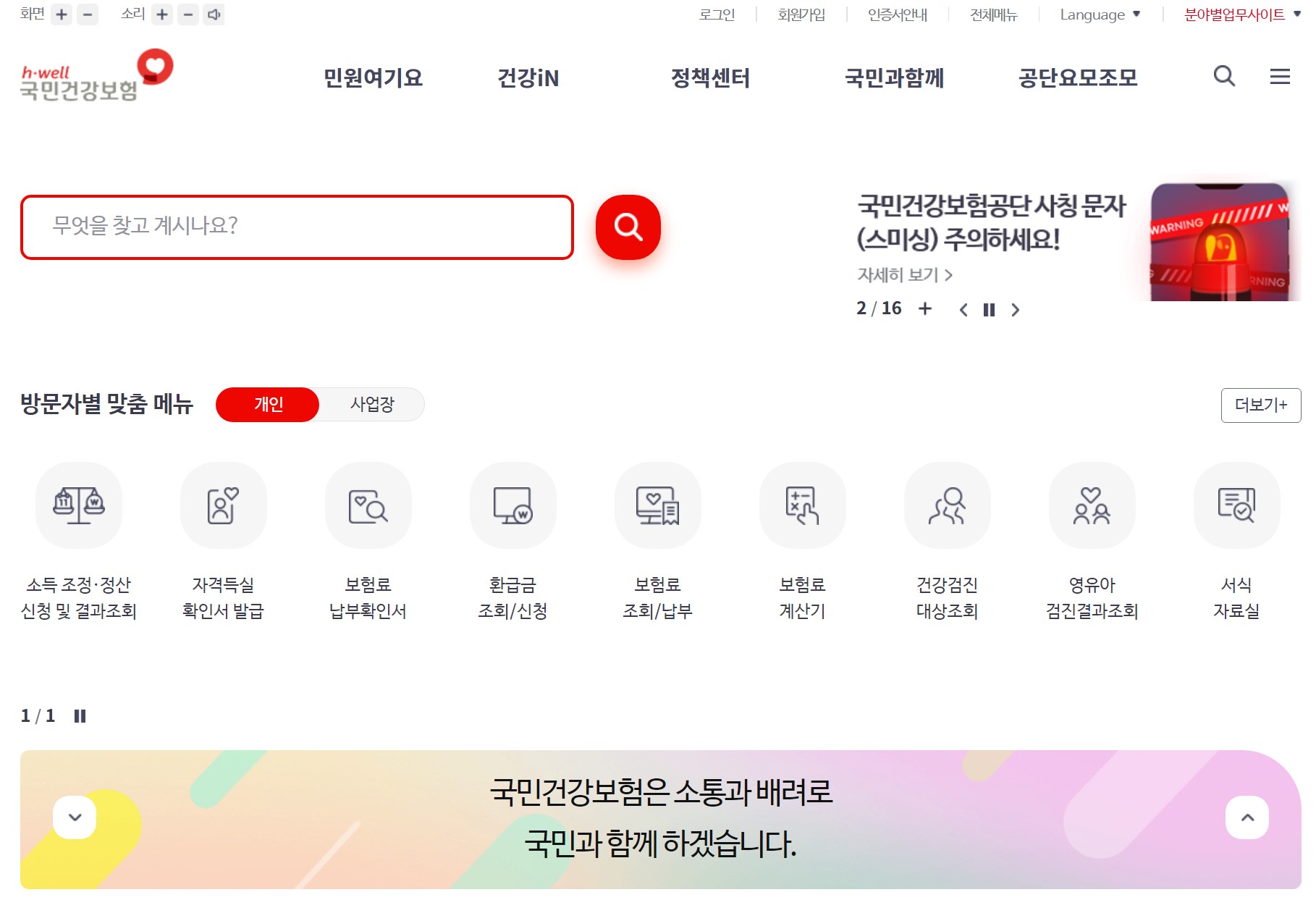Click the 1 / 1 menu page counter

[x=38, y=716]
